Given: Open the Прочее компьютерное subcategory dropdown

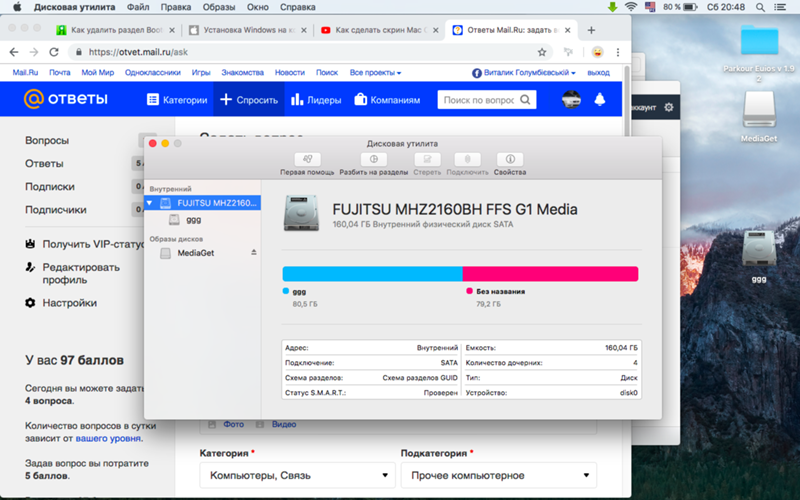Looking at the screenshot, I should (x=498, y=476).
